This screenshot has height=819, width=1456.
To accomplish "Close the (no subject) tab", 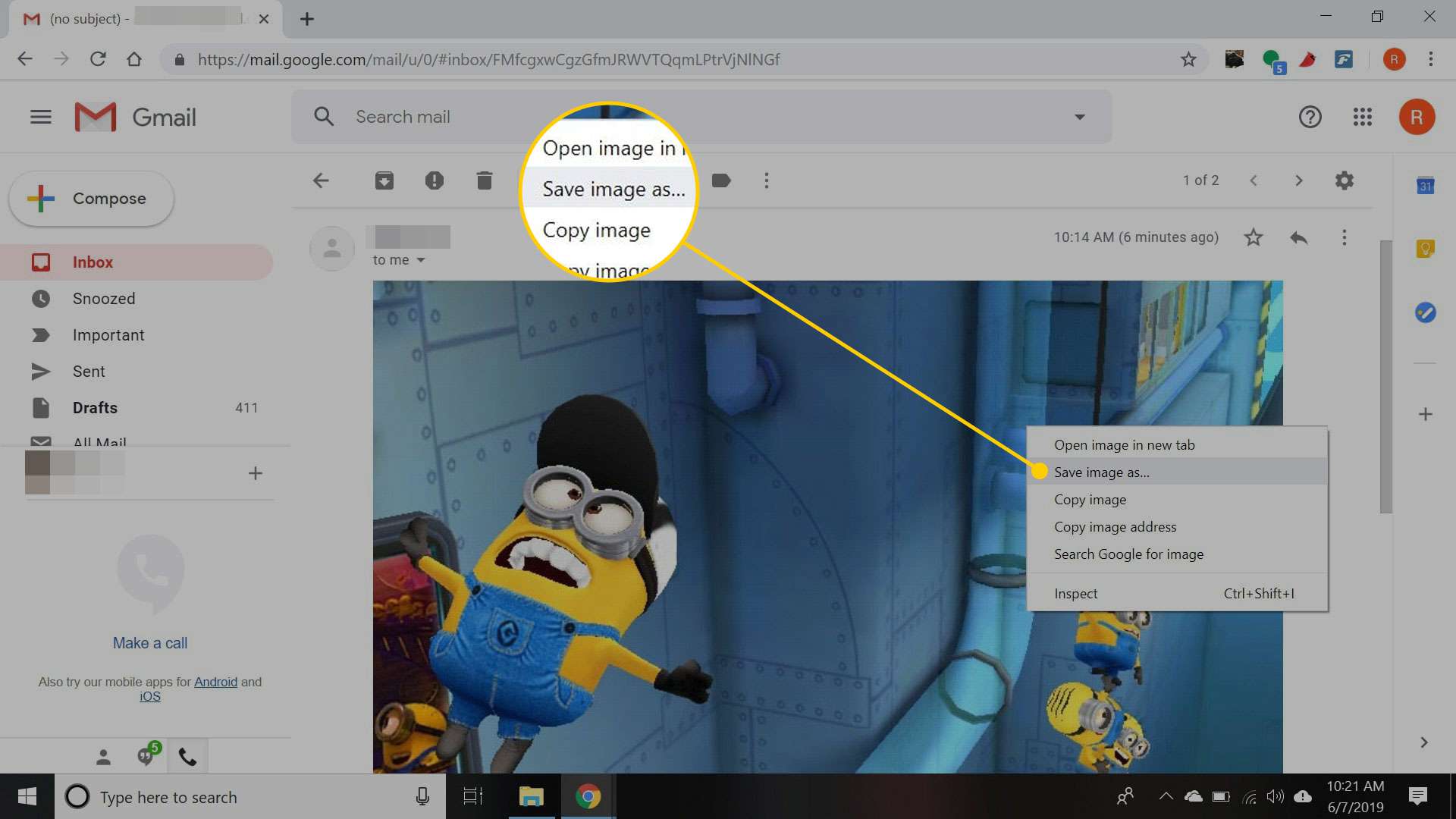I will point(264,19).
